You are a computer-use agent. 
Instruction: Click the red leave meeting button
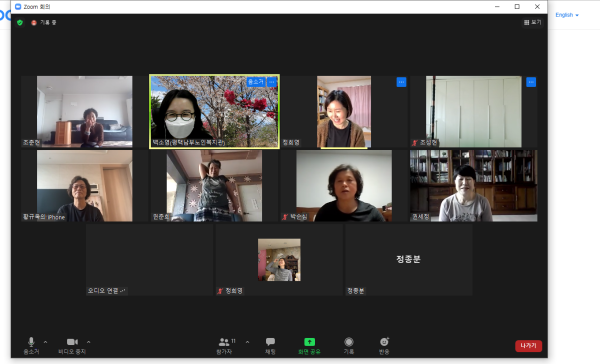tap(528, 346)
